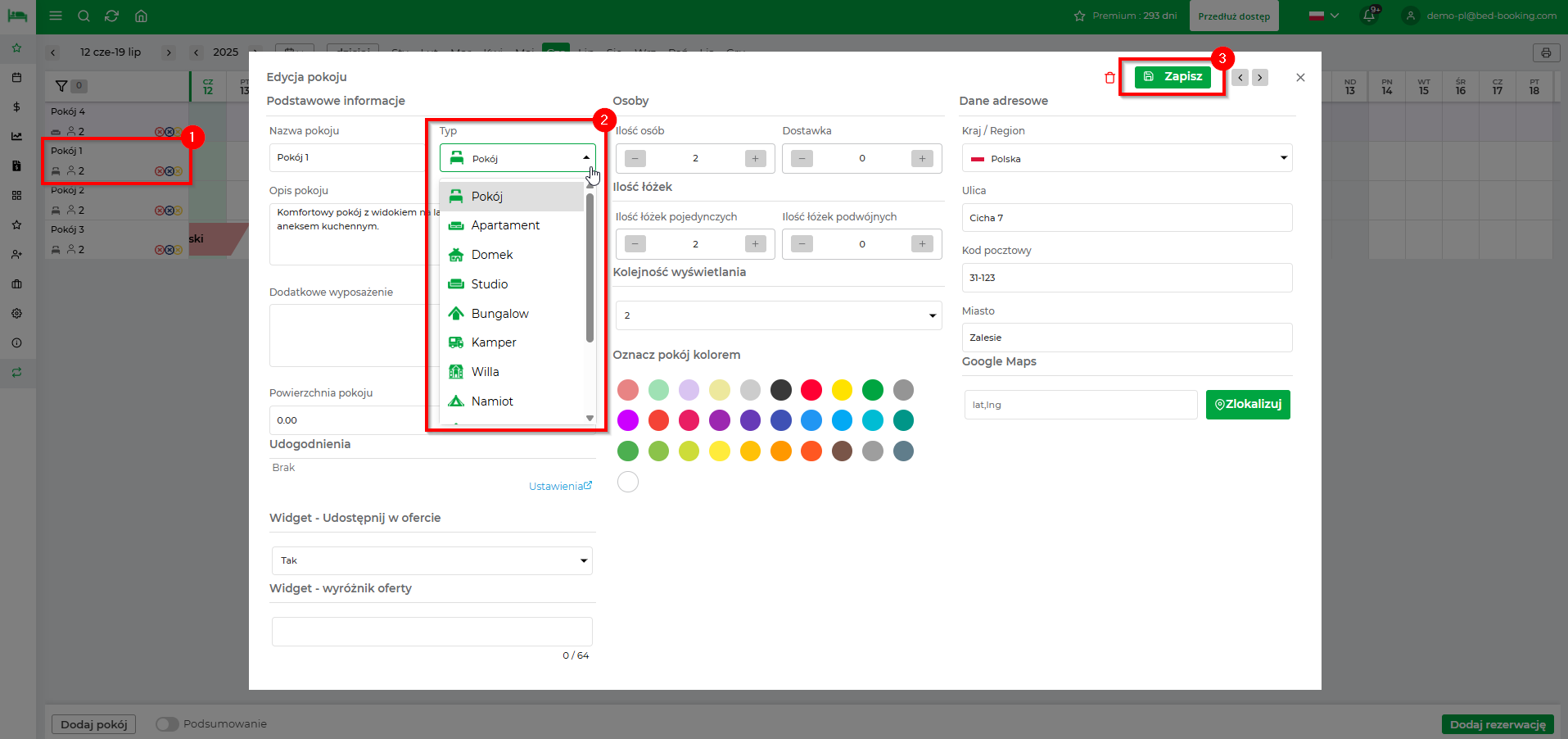Screen dimensions: 1568x739
Task: Select Studio in the type list
Action: tap(512, 284)
